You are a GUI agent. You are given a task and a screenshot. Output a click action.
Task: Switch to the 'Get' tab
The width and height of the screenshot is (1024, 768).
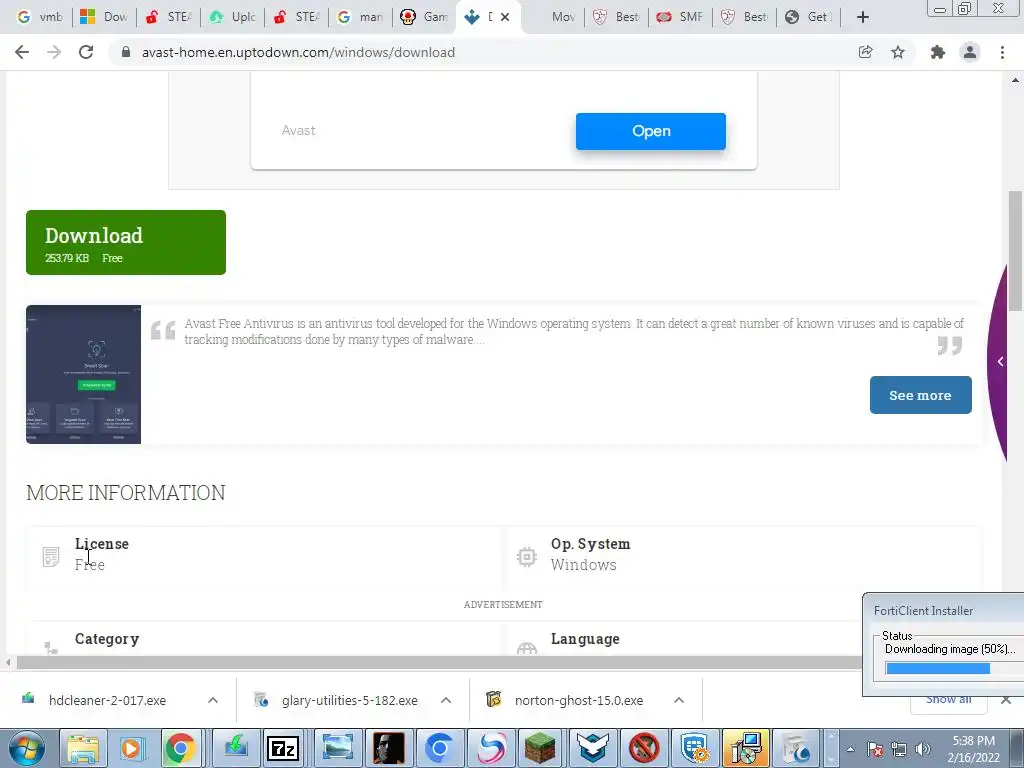[808, 17]
